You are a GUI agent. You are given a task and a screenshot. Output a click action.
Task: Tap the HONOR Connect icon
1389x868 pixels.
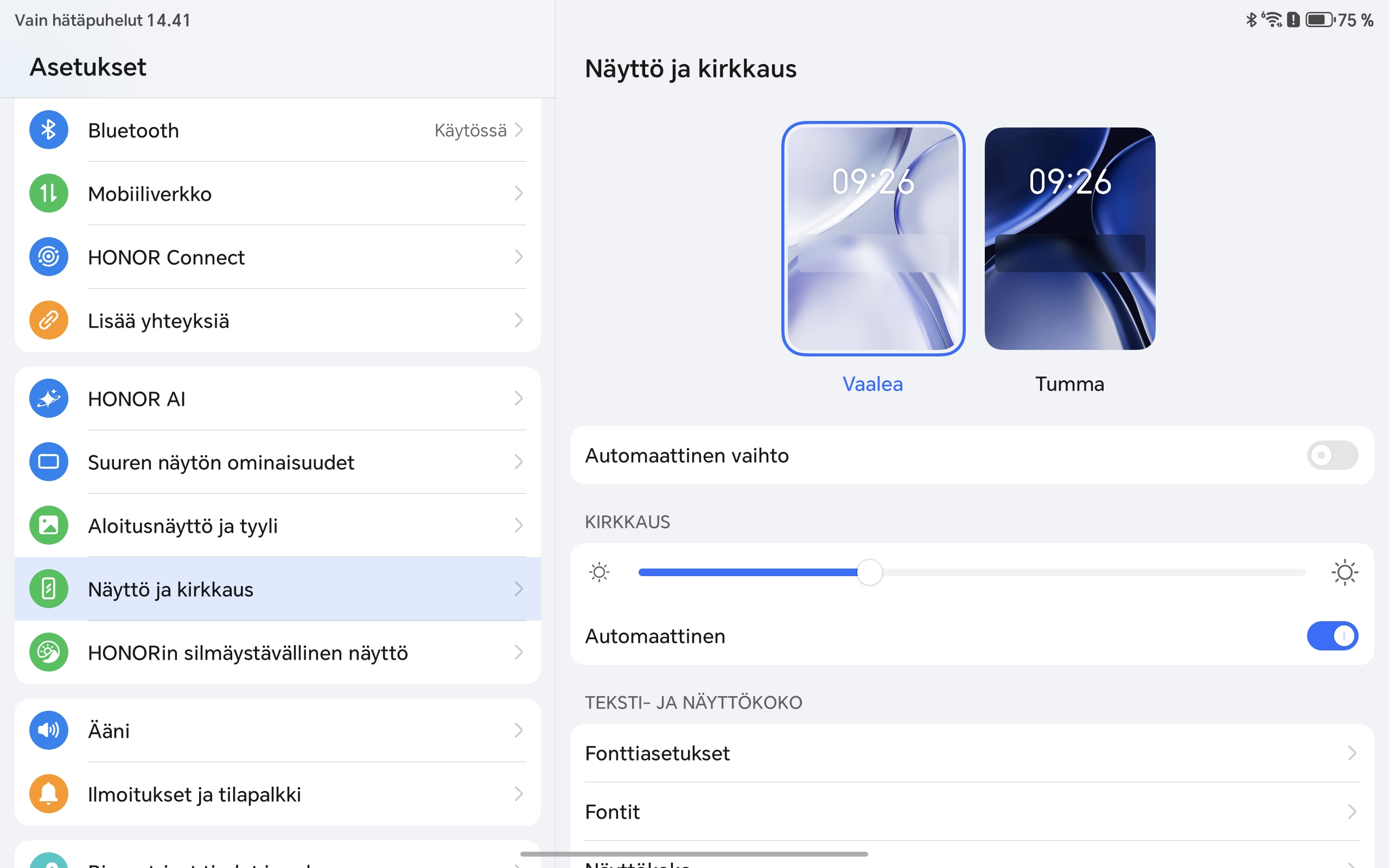[x=49, y=257]
